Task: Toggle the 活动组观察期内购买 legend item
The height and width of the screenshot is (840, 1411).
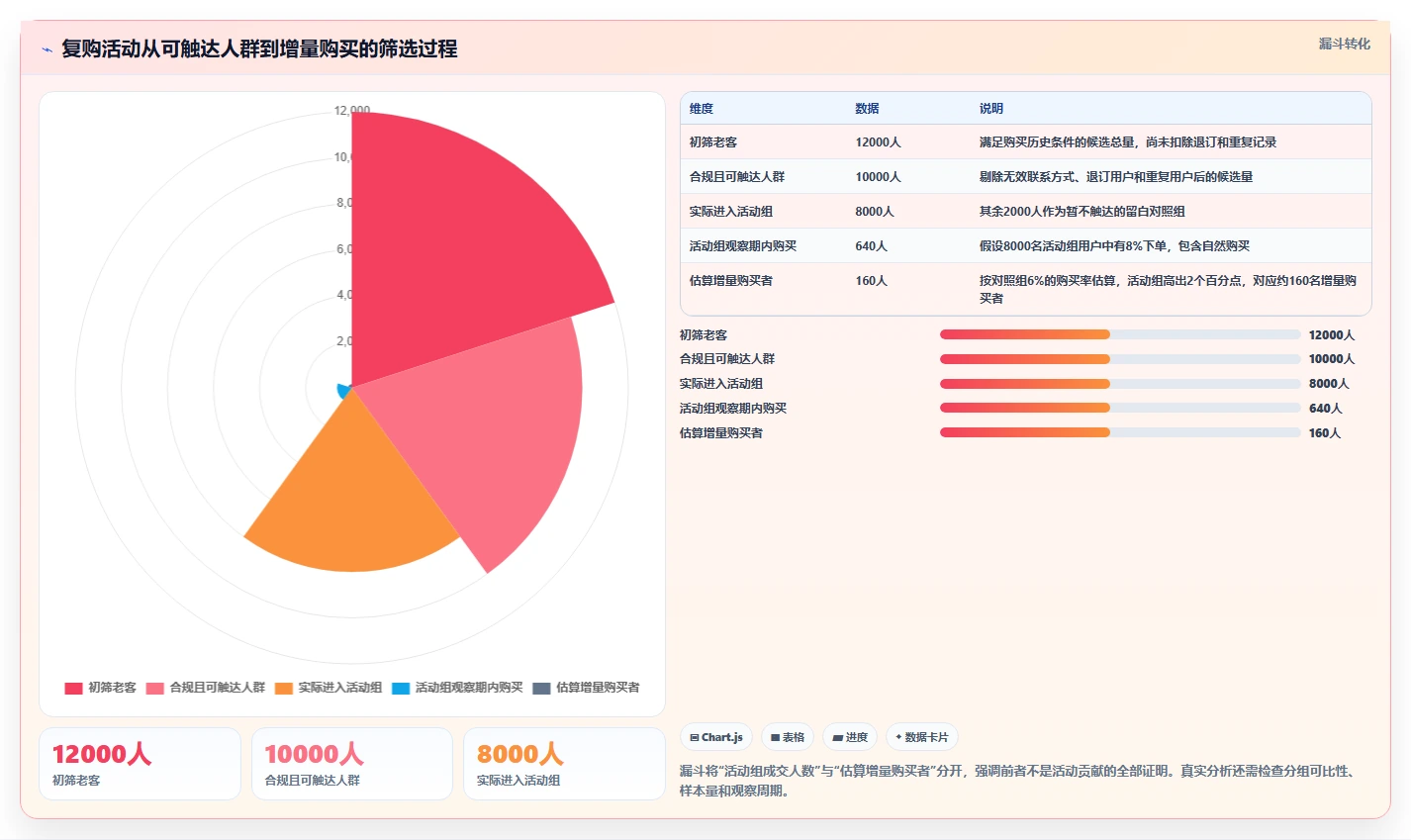Action: pos(457,688)
